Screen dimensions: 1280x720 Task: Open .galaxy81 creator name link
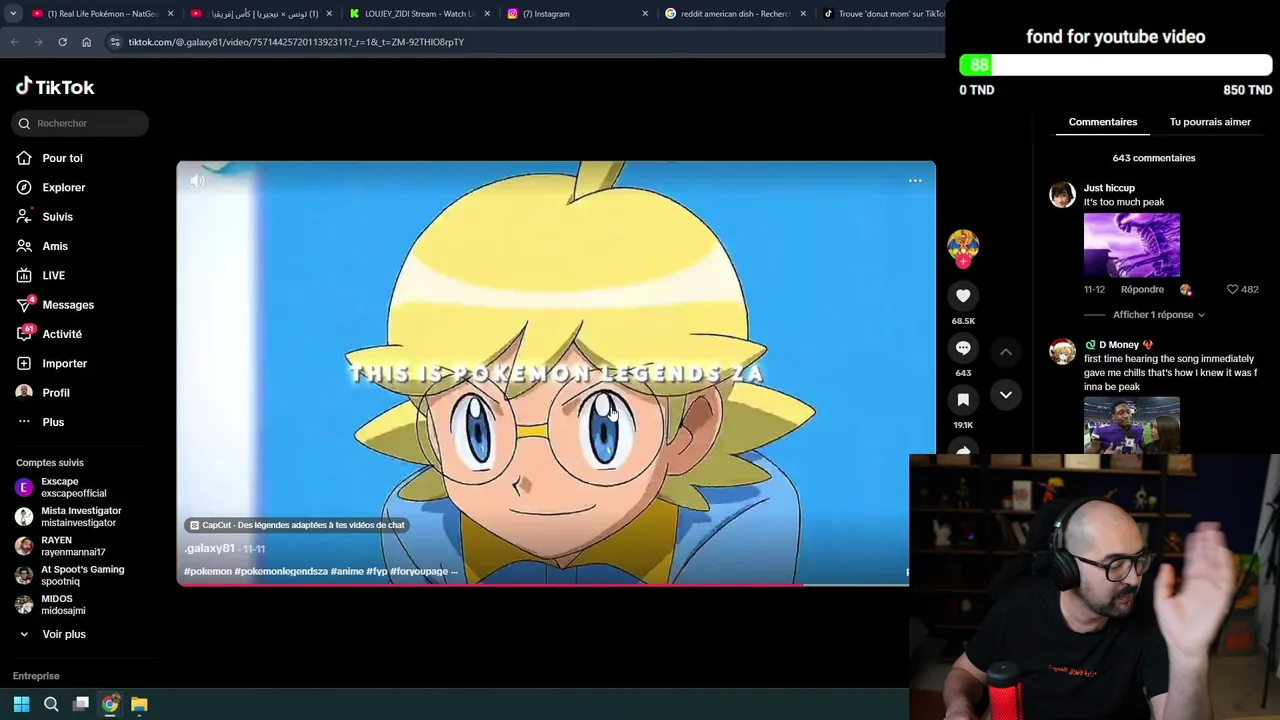point(209,548)
